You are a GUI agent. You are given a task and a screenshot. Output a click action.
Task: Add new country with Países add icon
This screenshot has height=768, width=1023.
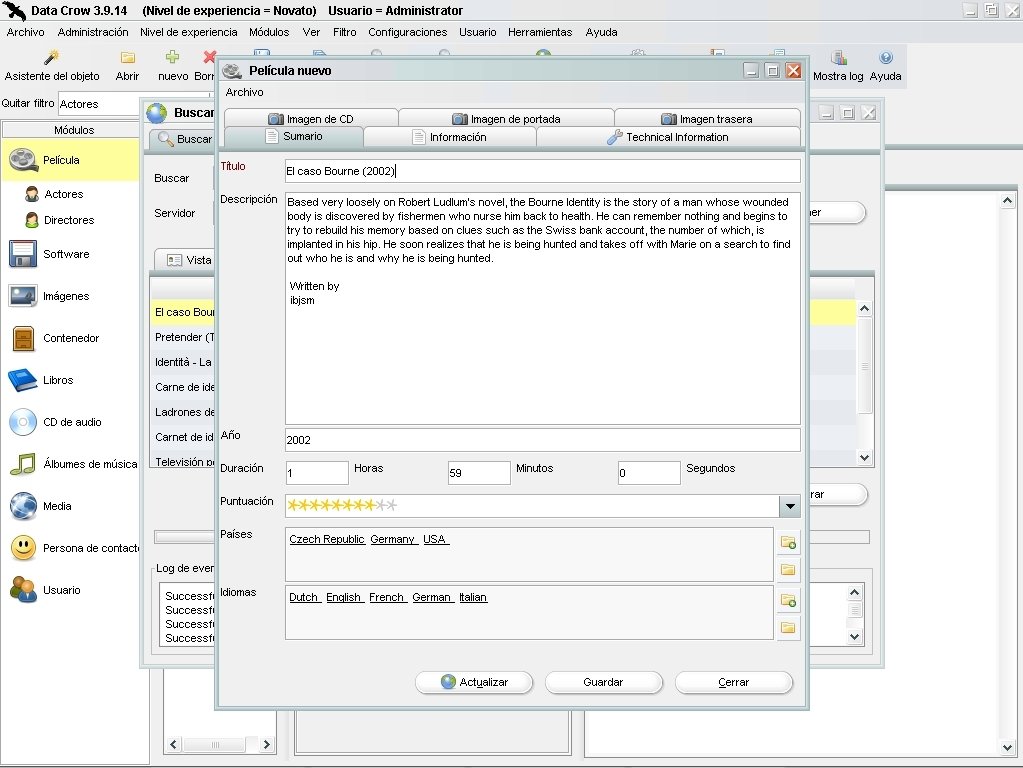[788, 542]
